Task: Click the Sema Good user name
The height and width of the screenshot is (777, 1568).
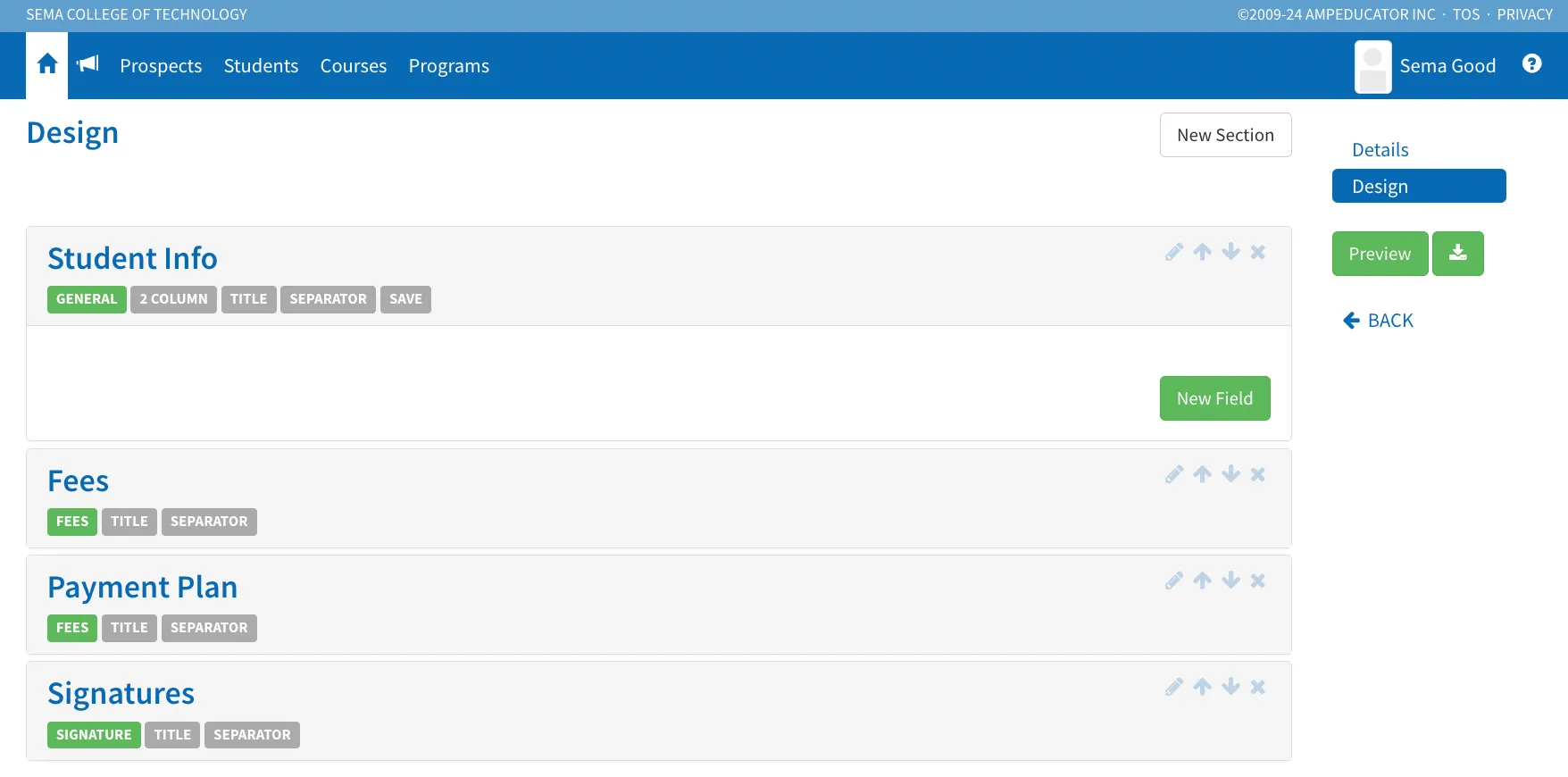Action: pos(1447,66)
